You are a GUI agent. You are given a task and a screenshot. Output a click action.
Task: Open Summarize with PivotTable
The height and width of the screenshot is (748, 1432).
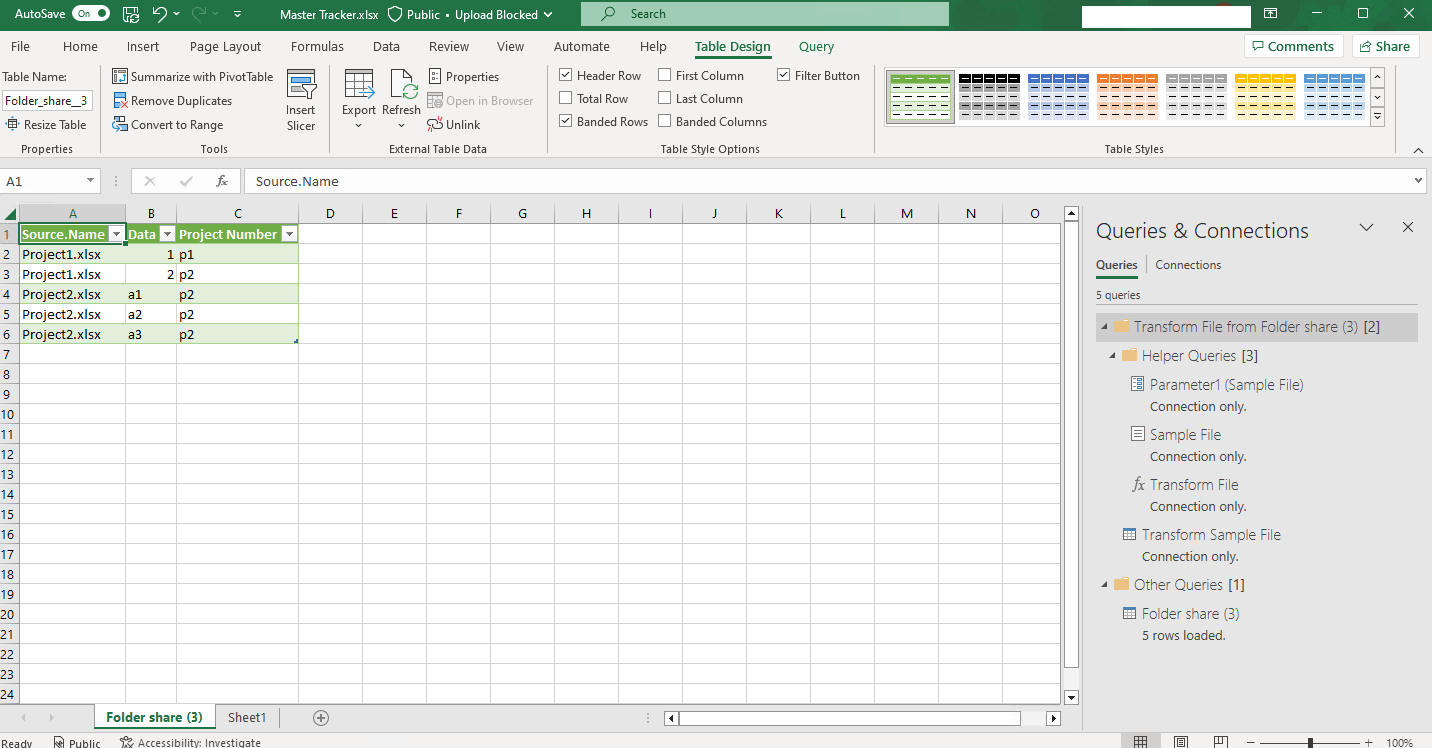193,76
